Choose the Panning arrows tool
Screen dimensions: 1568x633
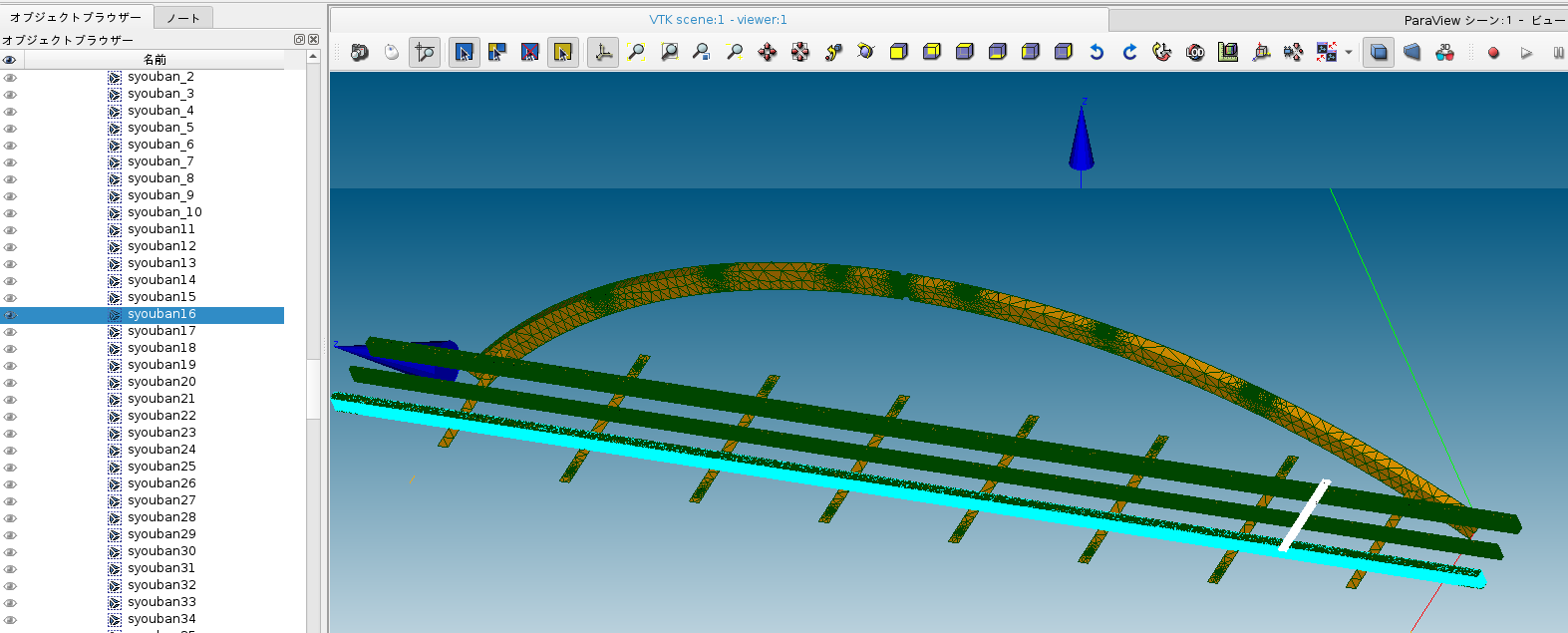[768, 53]
